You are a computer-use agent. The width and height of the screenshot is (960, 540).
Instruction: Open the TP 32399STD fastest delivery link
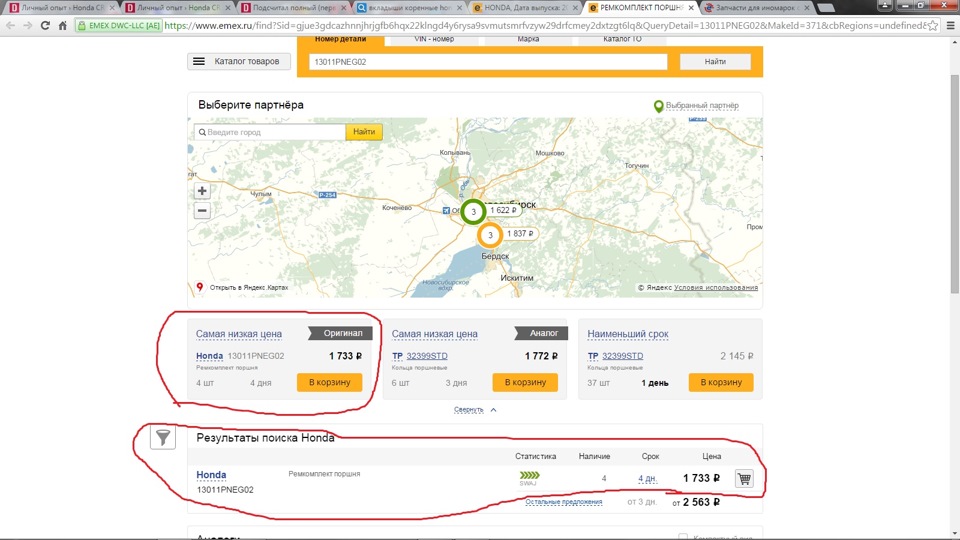tap(622, 356)
